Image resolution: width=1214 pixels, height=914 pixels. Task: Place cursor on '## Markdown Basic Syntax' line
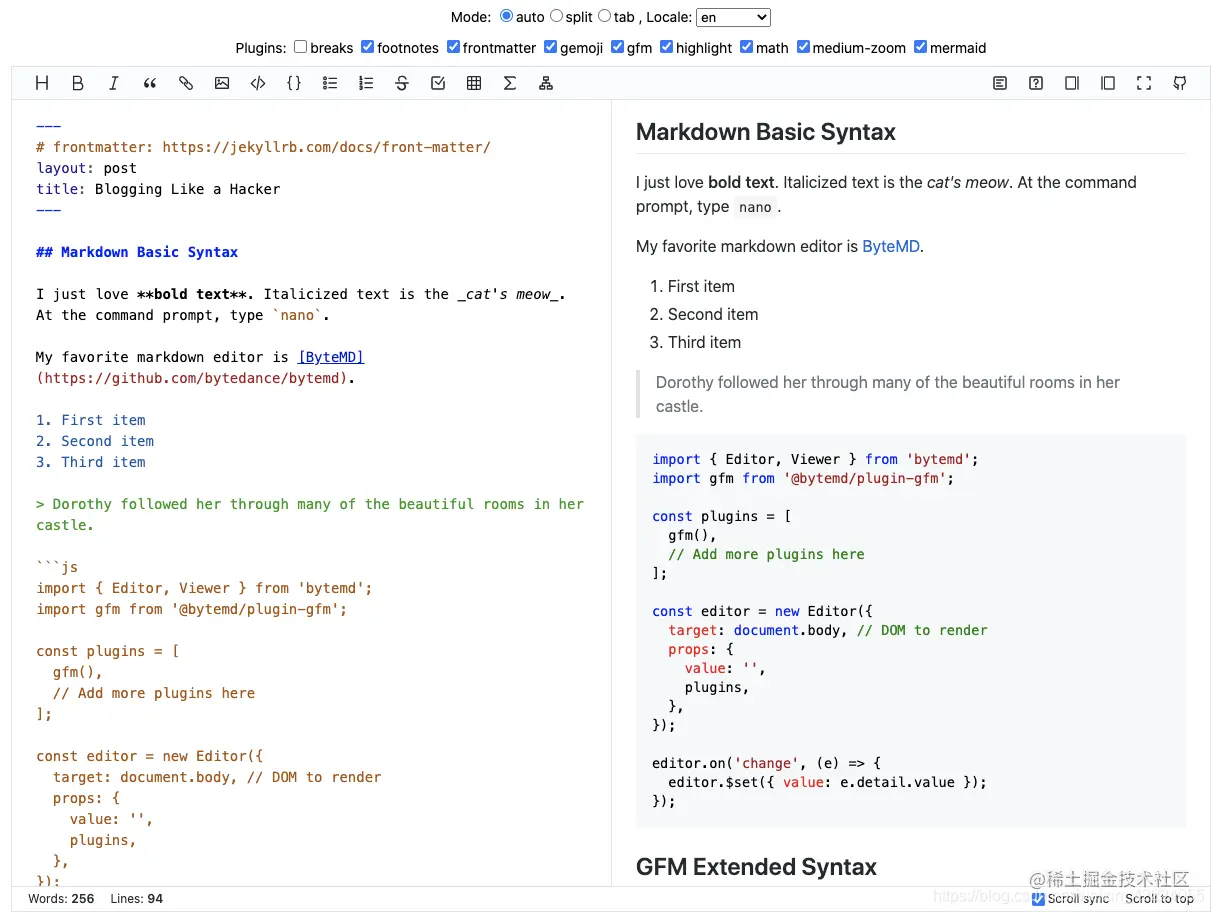click(x=137, y=252)
